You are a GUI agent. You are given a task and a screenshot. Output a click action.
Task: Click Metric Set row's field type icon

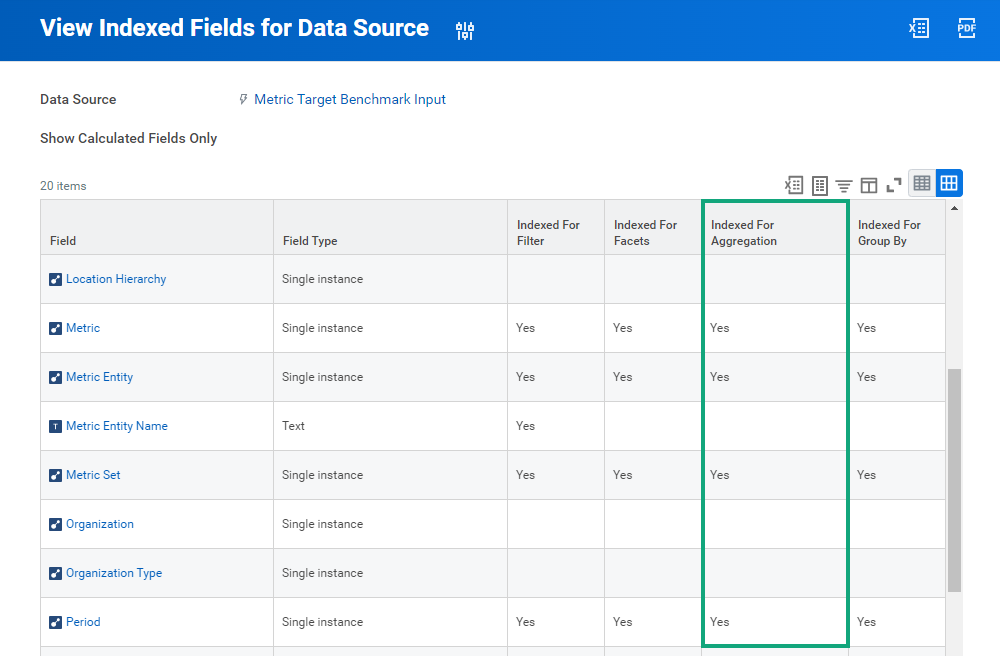coord(55,476)
